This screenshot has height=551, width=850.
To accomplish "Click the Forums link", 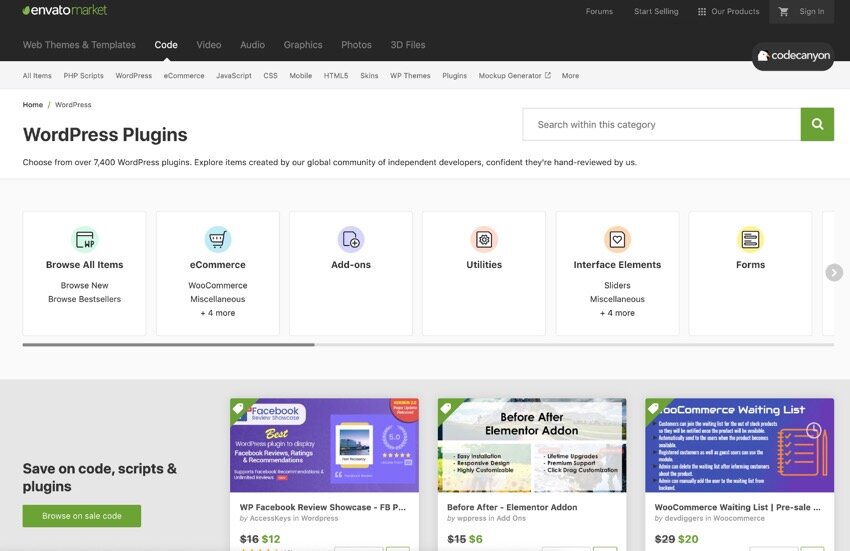I will [x=599, y=11].
